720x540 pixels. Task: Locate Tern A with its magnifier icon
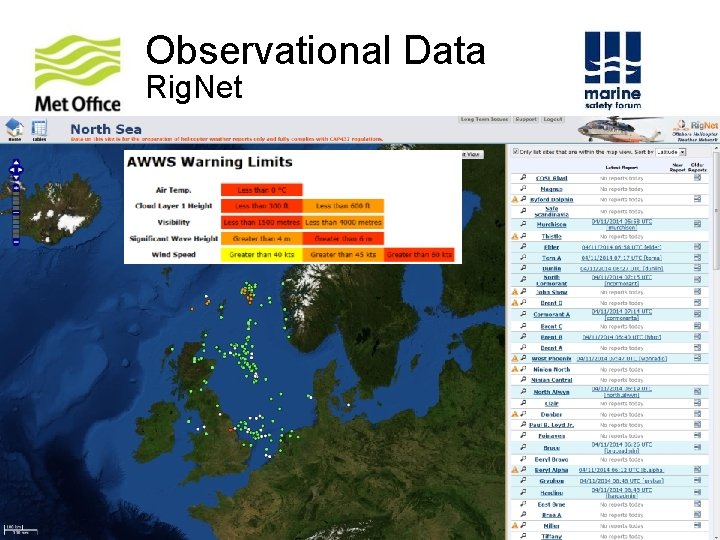(523, 258)
